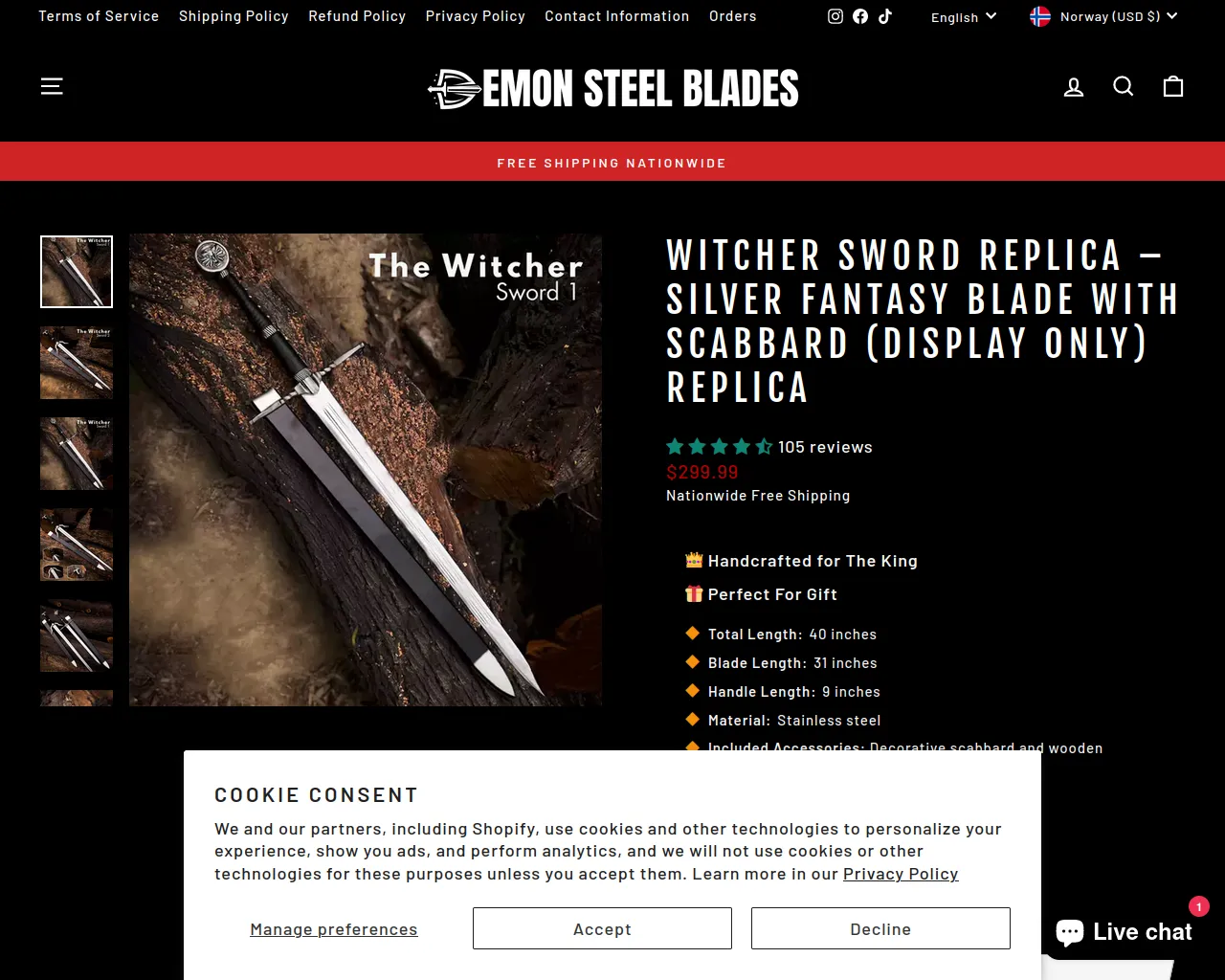This screenshot has width=1225, height=980.
Task: Open the Instagram social link
Action: (x=835, y=16)
